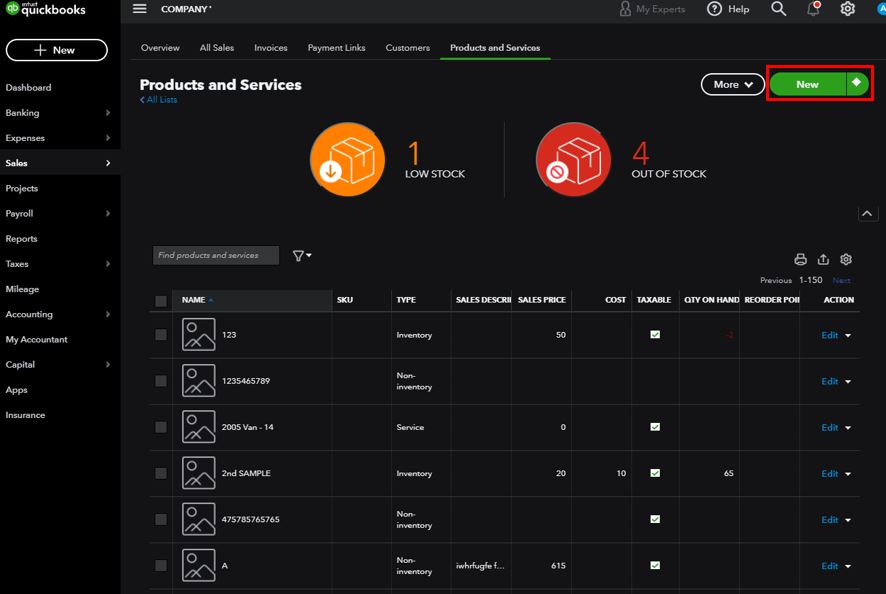Viewport: 886px width, 594px height.
Task: Click the hamburger menu icon
Action: pos(140,9)
